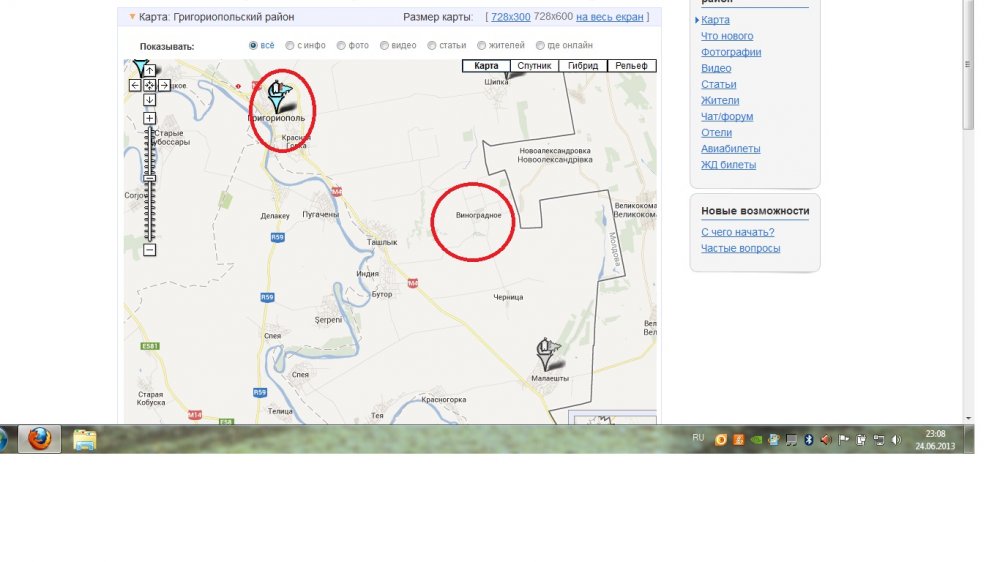Screen dimensions: 1000x562
Task: Open the 'Частые вопросы' link
Action: pos(740,248)
